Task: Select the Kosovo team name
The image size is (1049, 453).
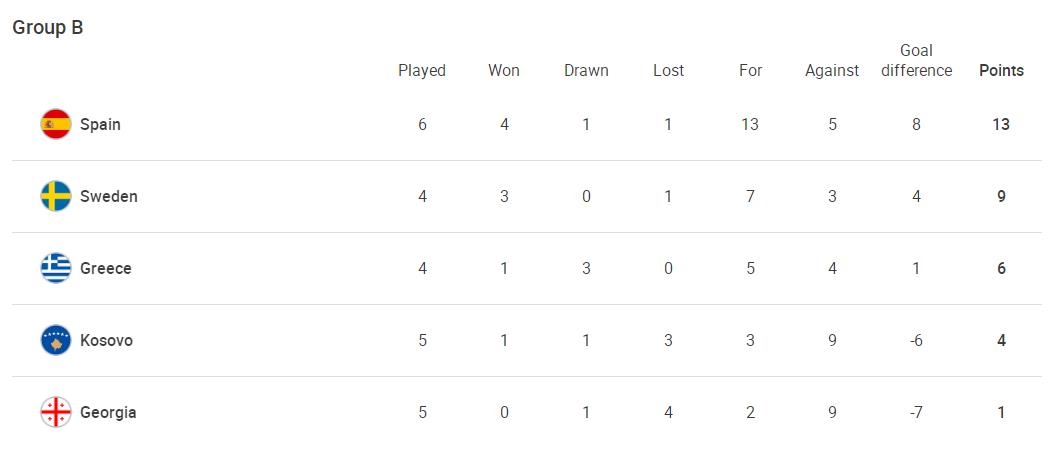Action: (x=106, y=340)
